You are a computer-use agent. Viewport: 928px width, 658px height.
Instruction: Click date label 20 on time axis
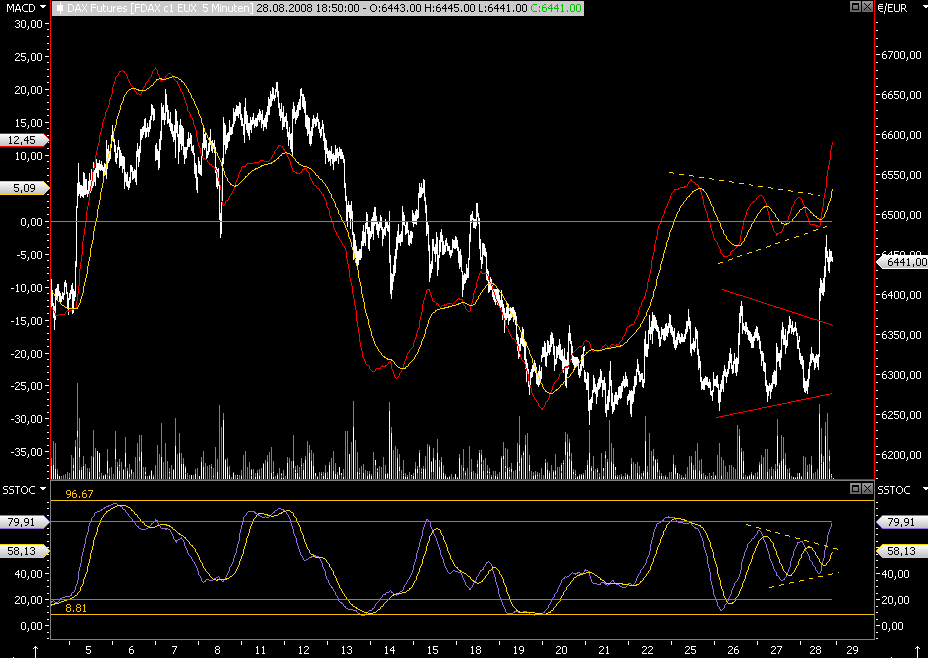click(x=561, y=650)
